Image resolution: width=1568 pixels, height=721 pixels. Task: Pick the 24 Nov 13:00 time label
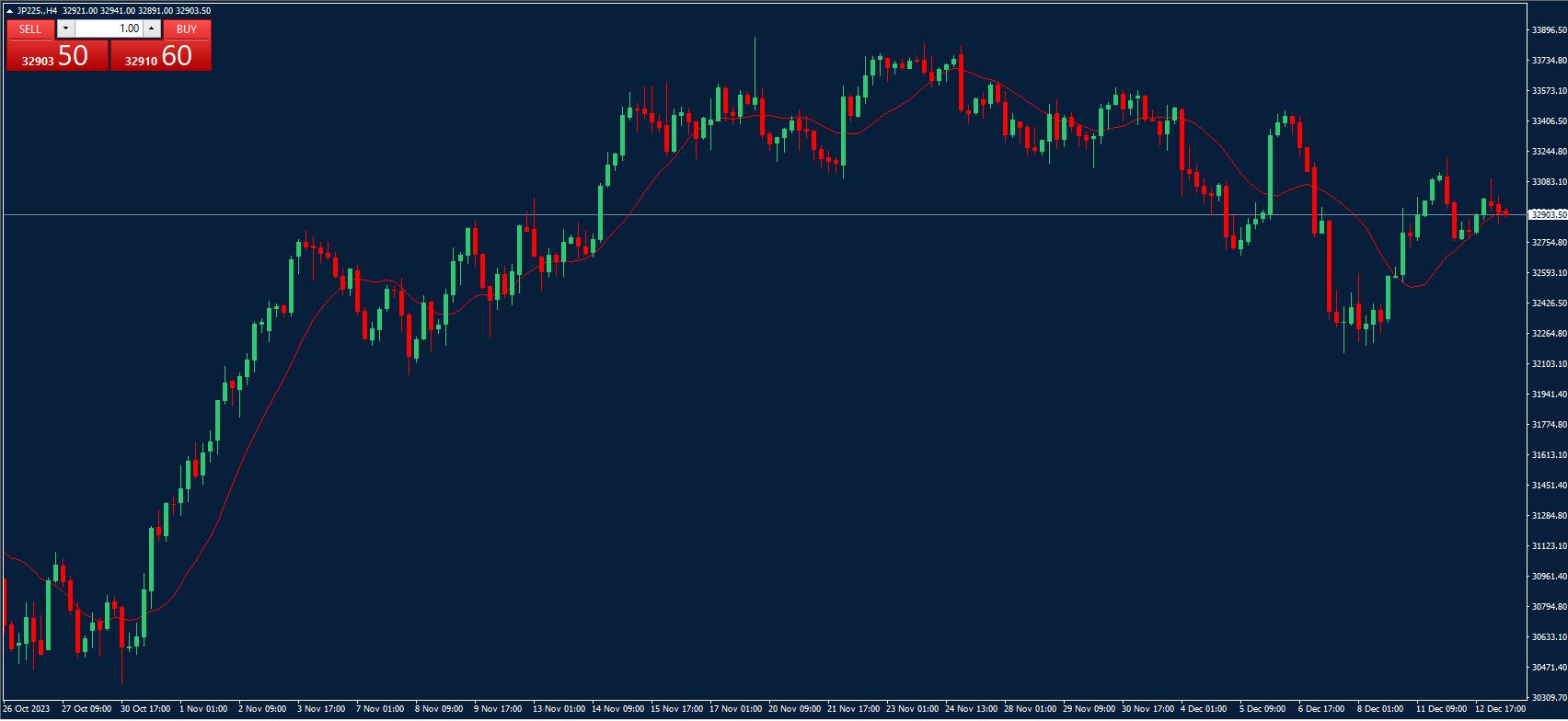coord(971,709)
